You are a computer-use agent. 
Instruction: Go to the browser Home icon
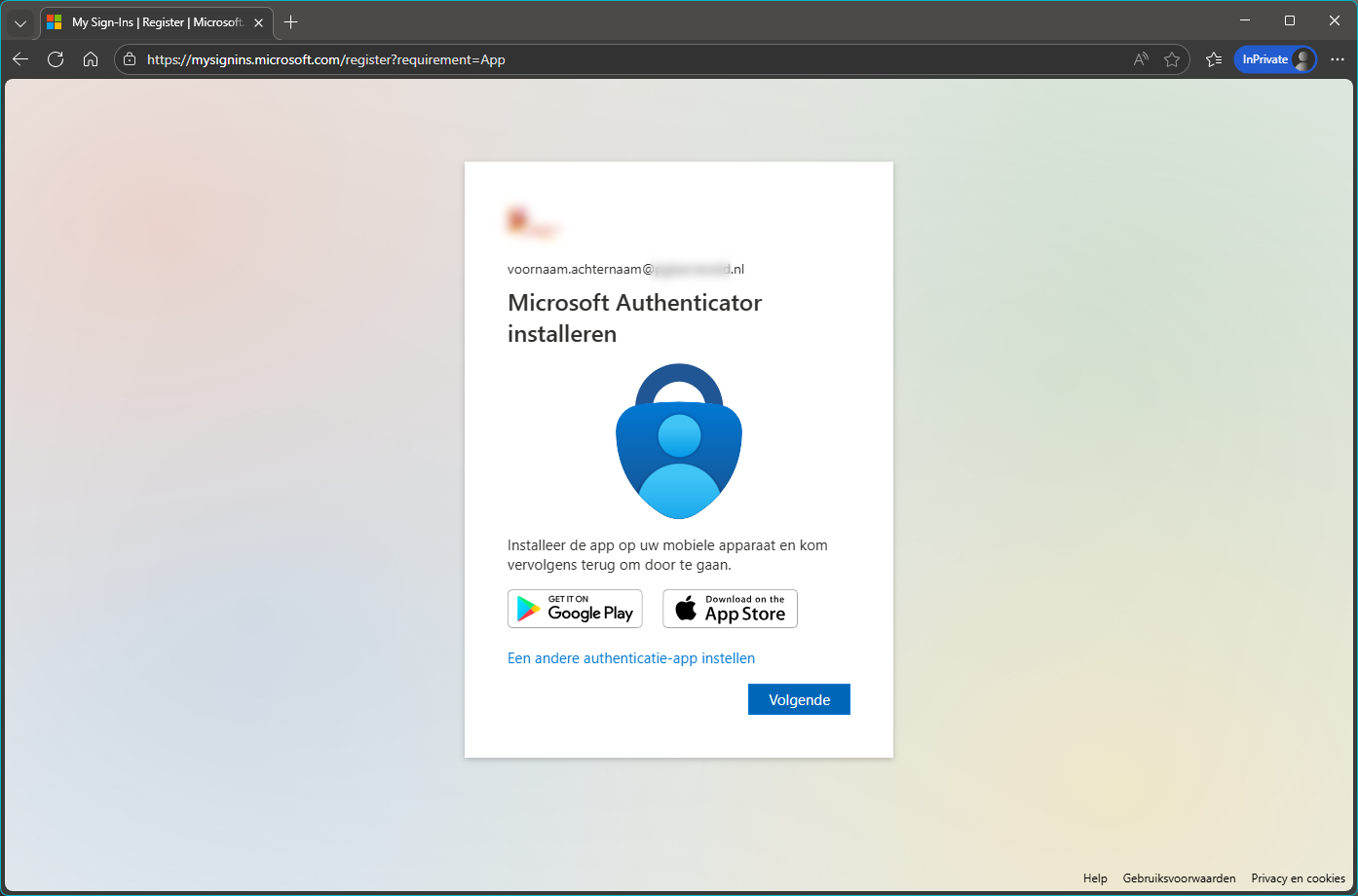click(x=91, y=59)
